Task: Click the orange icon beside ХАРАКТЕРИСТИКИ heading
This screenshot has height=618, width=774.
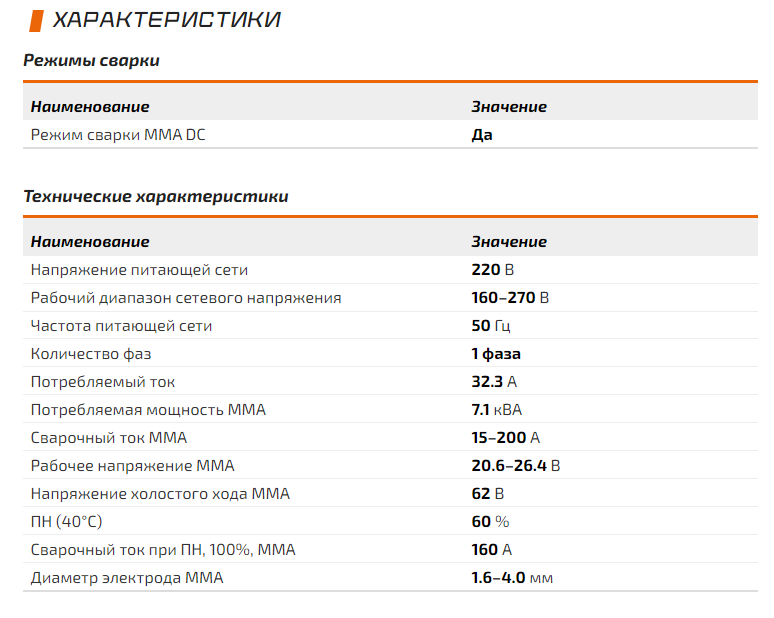Action: tap(37, 21)
